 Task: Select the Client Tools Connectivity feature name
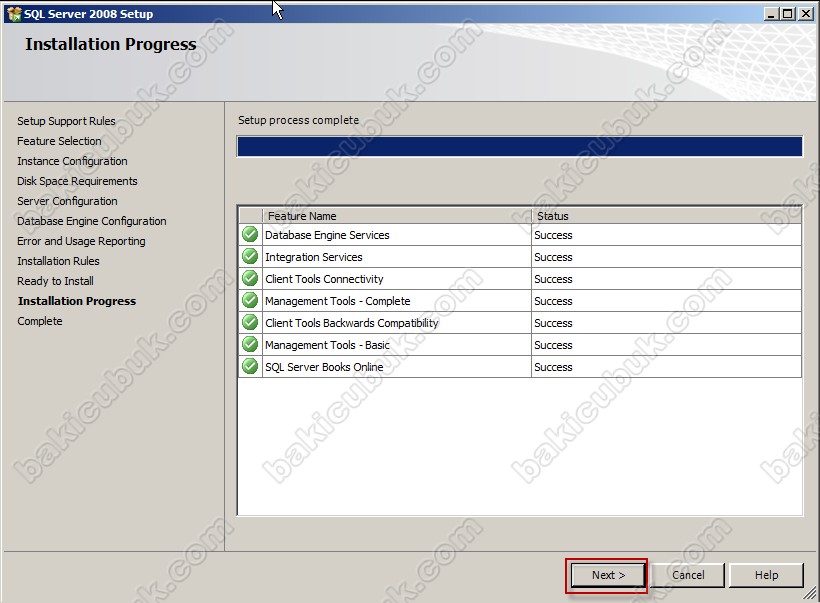[324, 279]
